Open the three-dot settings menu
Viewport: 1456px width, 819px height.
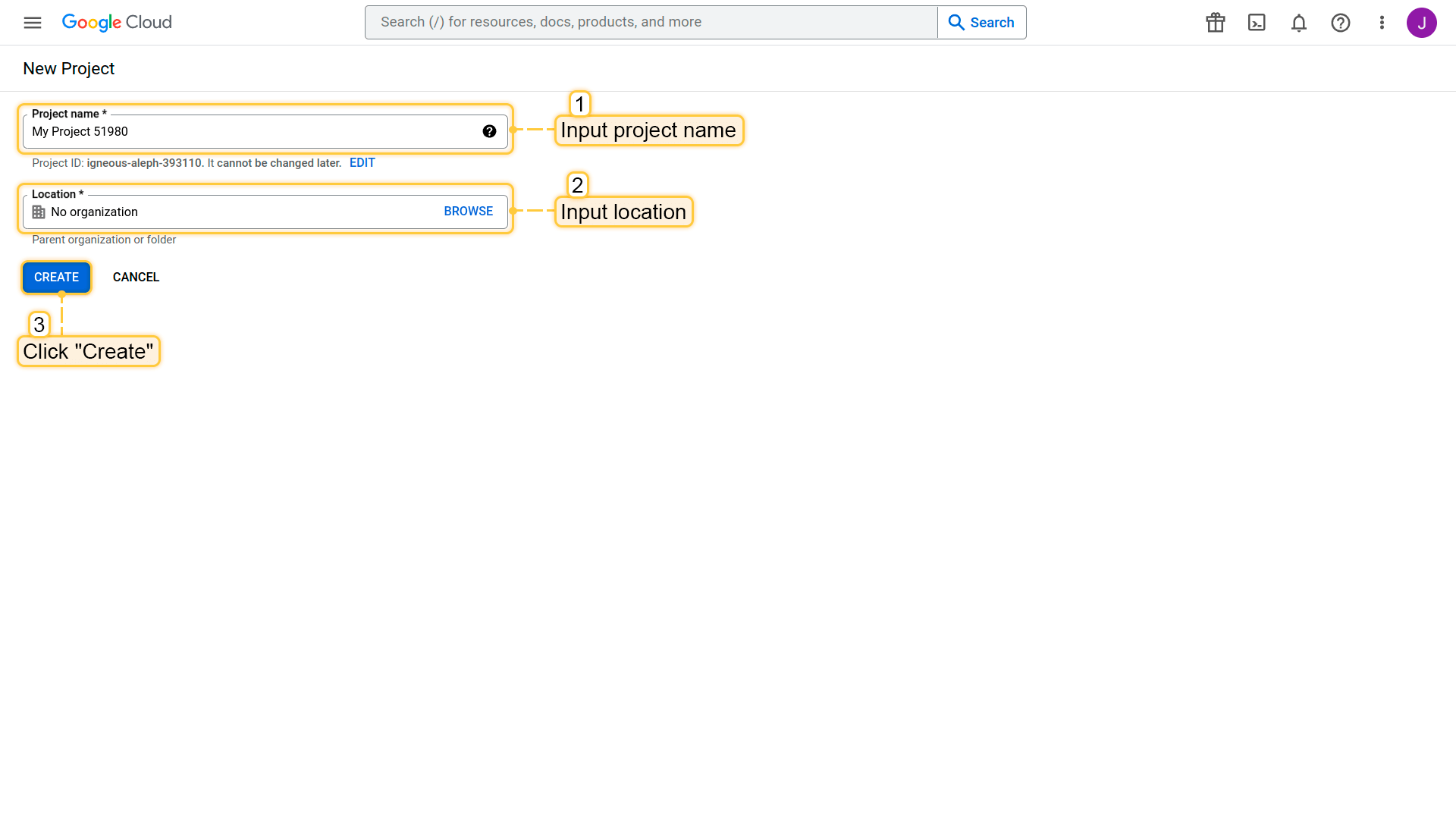1382,23
